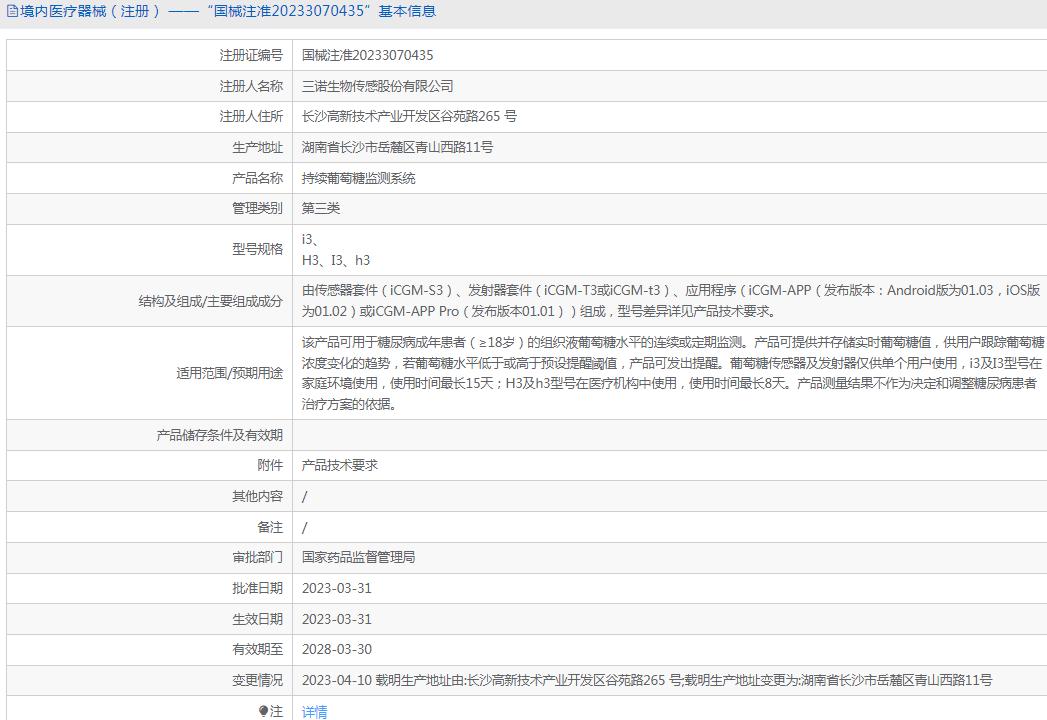Click the 产品名称 label
The image size is (1047, 720).
click(258, 178)
